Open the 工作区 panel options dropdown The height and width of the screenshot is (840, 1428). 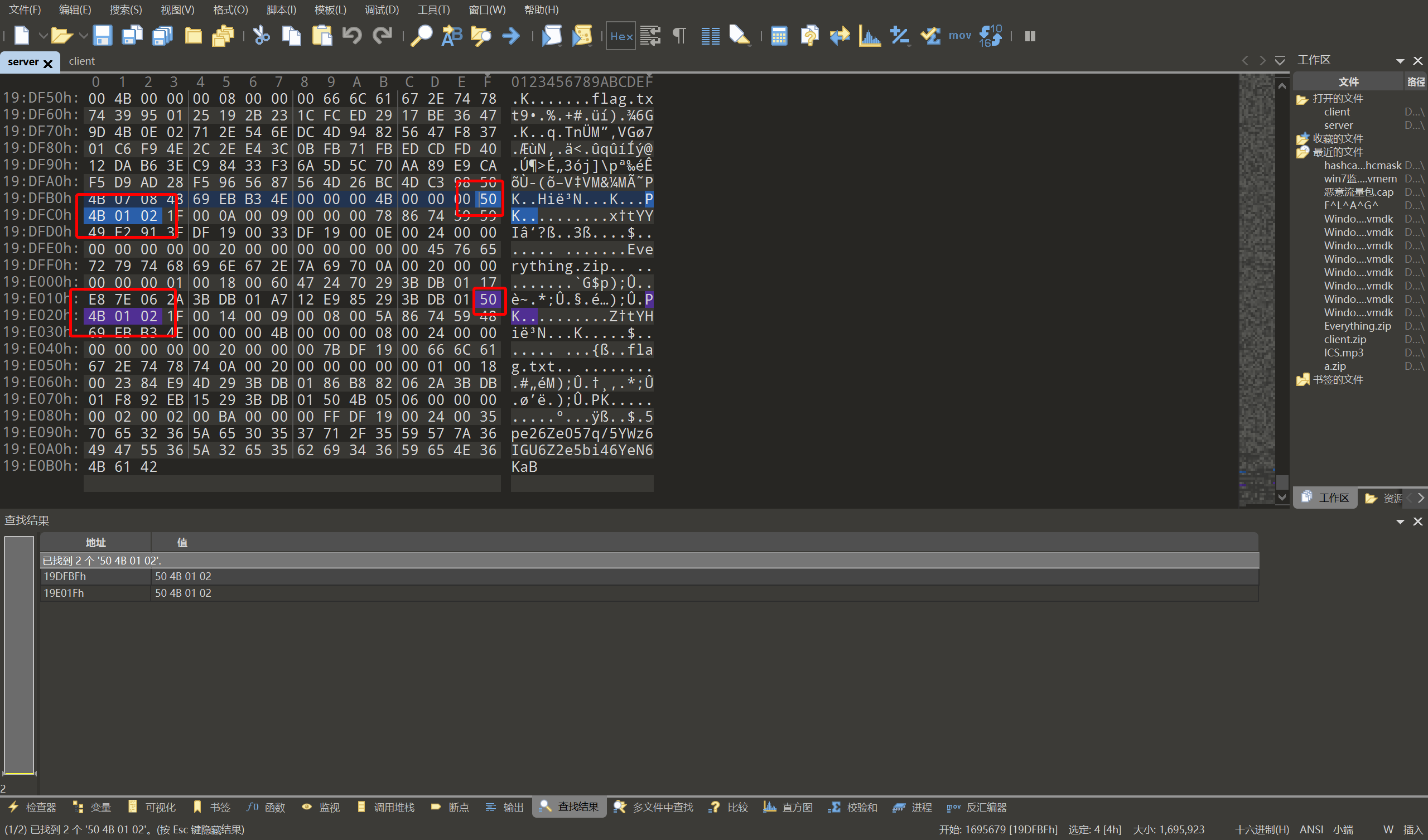pyautogui.click(x=1400, y=61)
